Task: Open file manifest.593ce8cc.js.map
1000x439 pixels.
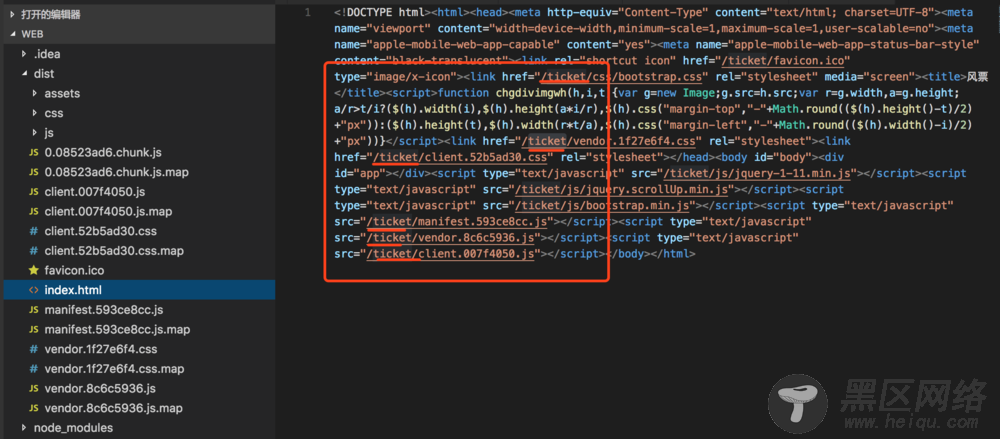Action: pyautogui.click(x=117, y=330)
